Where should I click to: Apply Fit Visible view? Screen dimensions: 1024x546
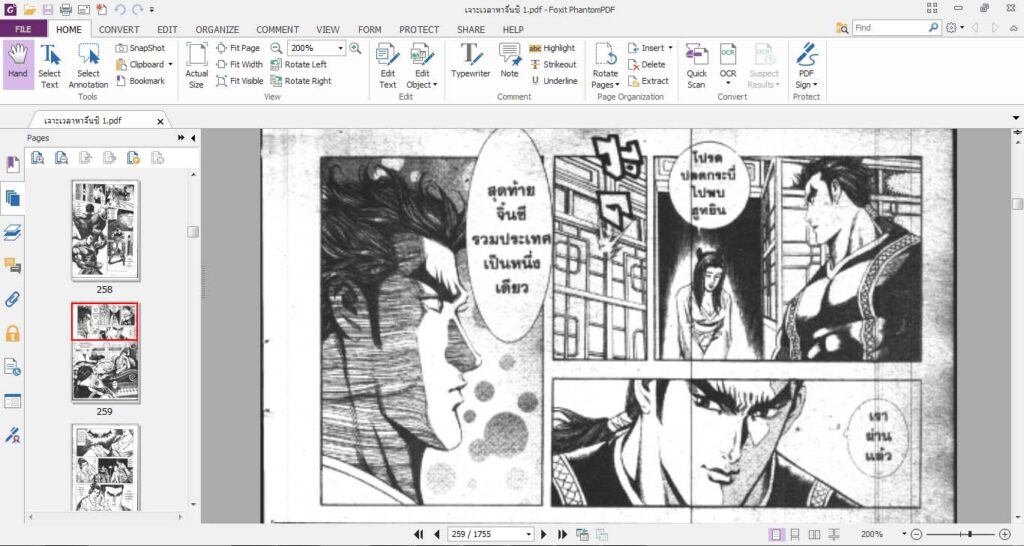coord(240,81)
